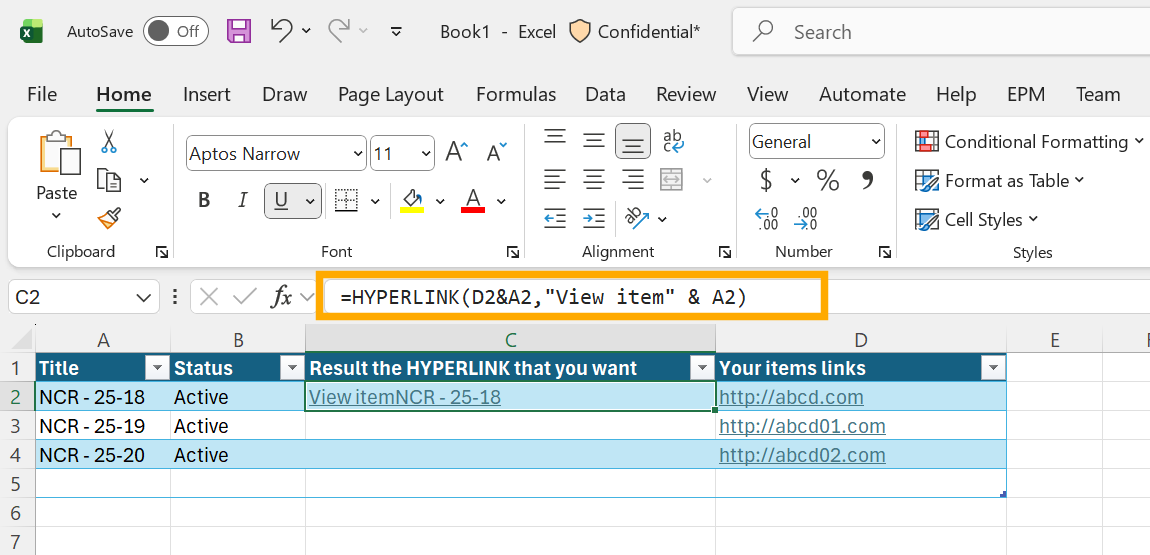This screenshot has height=555, width=1150.
Task: Open Format as Table menu
Action: (1000, 180)
